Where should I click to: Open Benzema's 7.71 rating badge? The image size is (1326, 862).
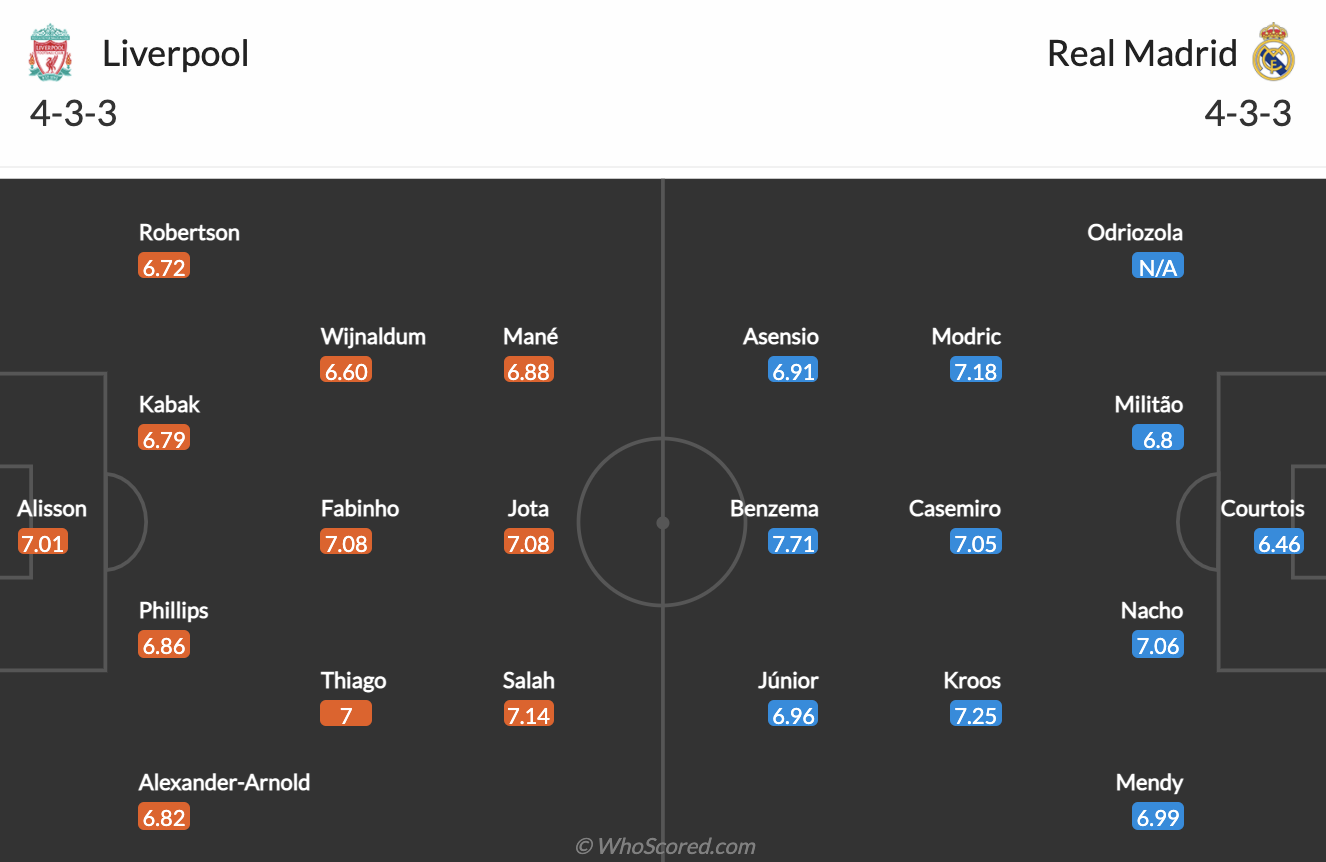(793, 543)
